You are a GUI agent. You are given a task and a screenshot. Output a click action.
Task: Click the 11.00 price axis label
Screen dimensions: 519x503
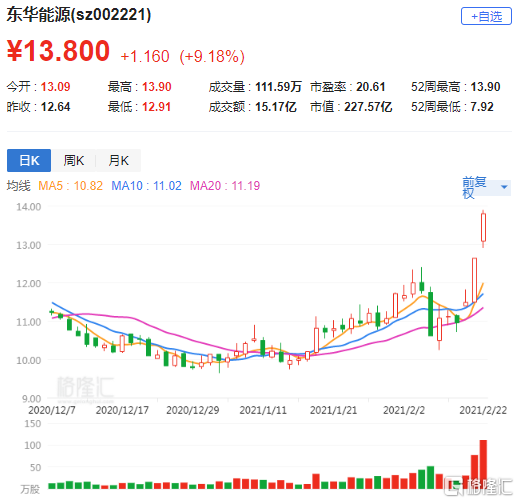29,322
